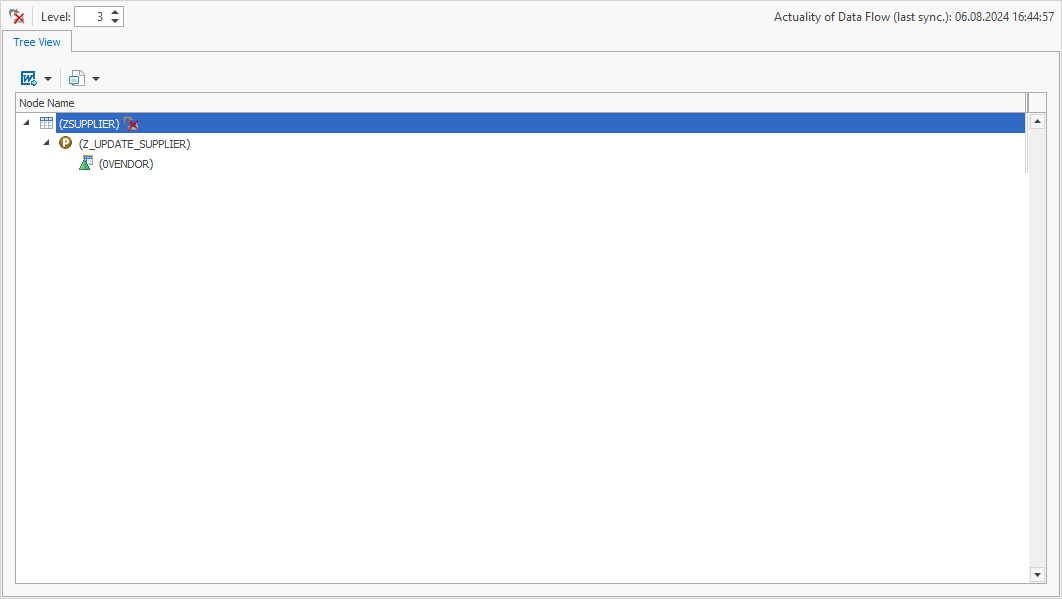Image resolution: width=1062 pixels, height=599 pixels.
Task: Click the table icon beside ZSUPPLIER
Action: pos(46,123)
